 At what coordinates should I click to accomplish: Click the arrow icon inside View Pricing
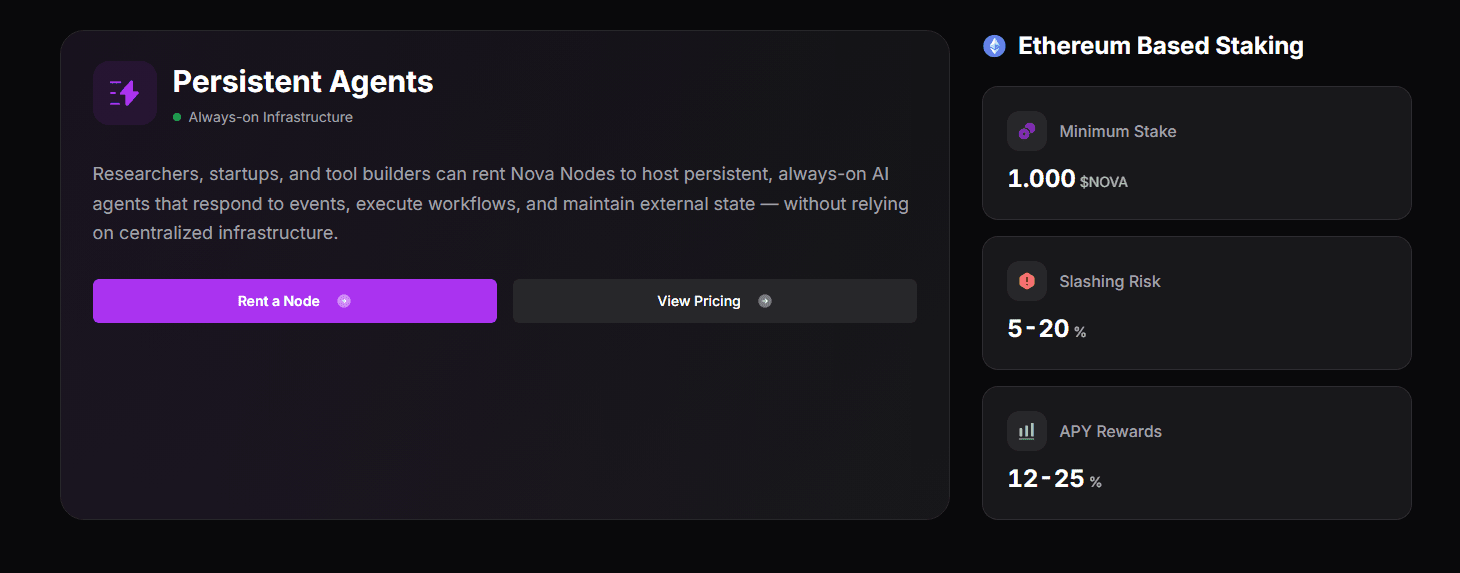(765, 301)
